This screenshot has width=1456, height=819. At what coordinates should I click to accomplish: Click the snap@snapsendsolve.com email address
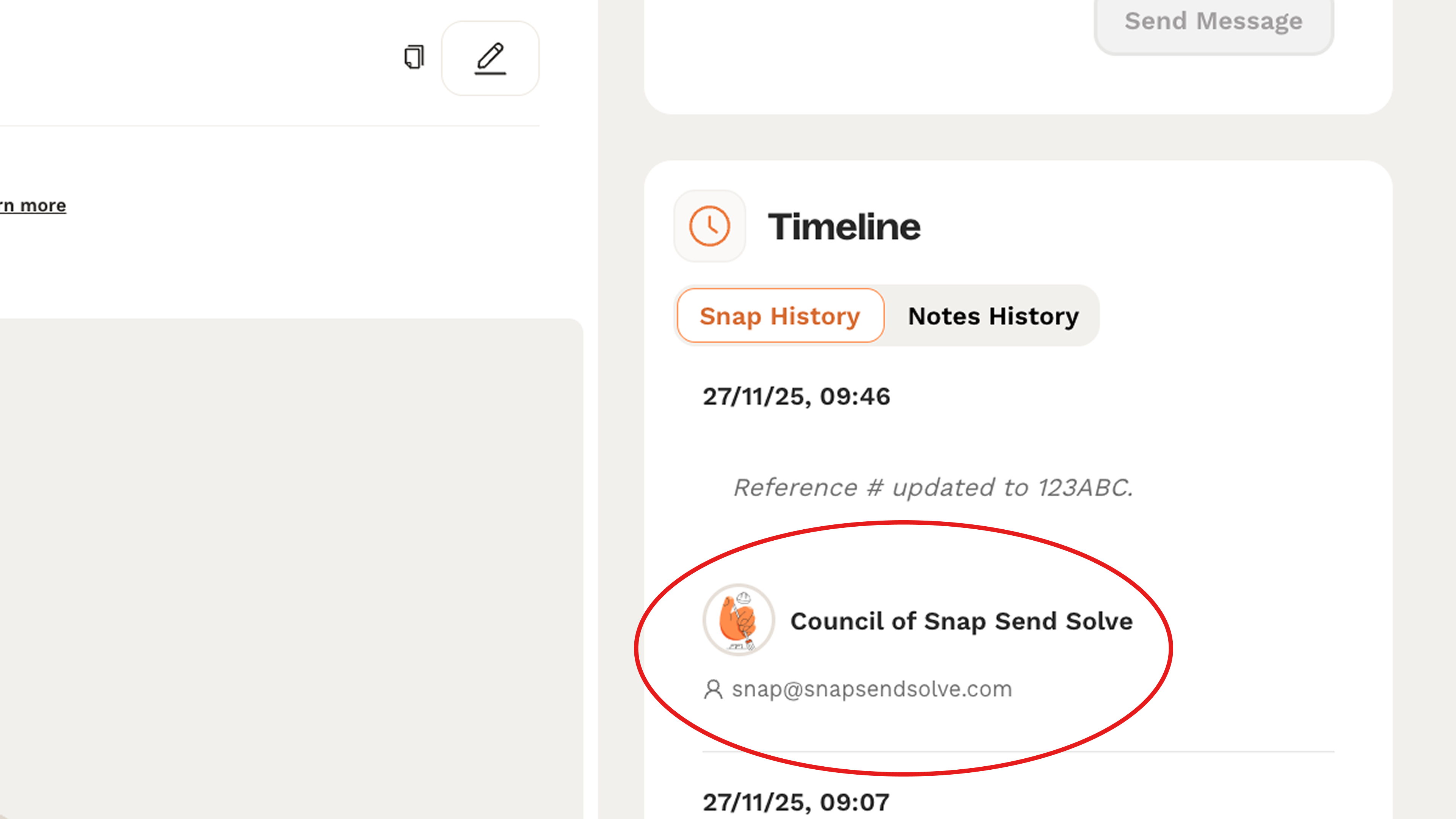point(872,689)
